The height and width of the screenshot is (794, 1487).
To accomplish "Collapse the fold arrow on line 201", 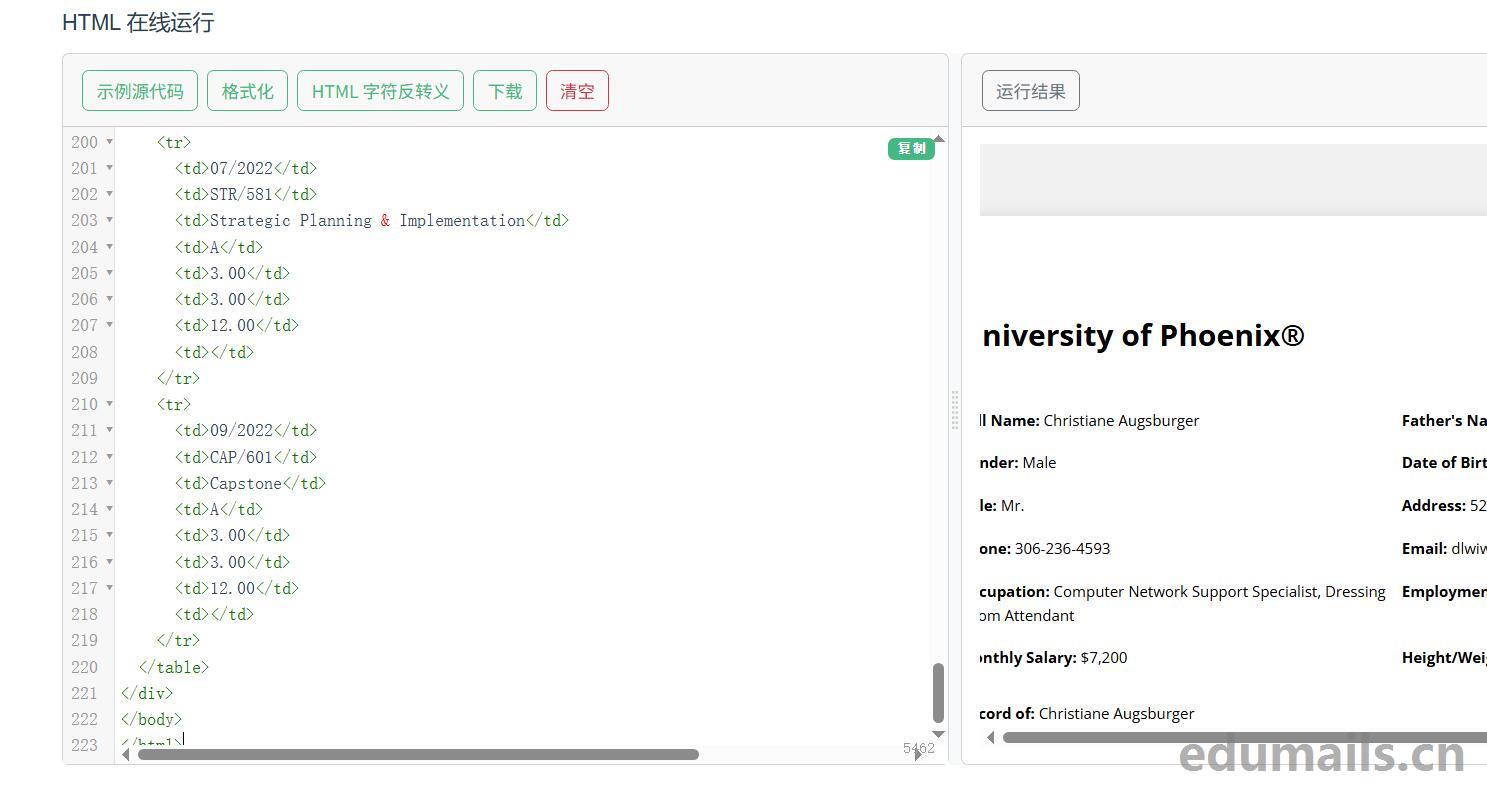I will (109, 168).
